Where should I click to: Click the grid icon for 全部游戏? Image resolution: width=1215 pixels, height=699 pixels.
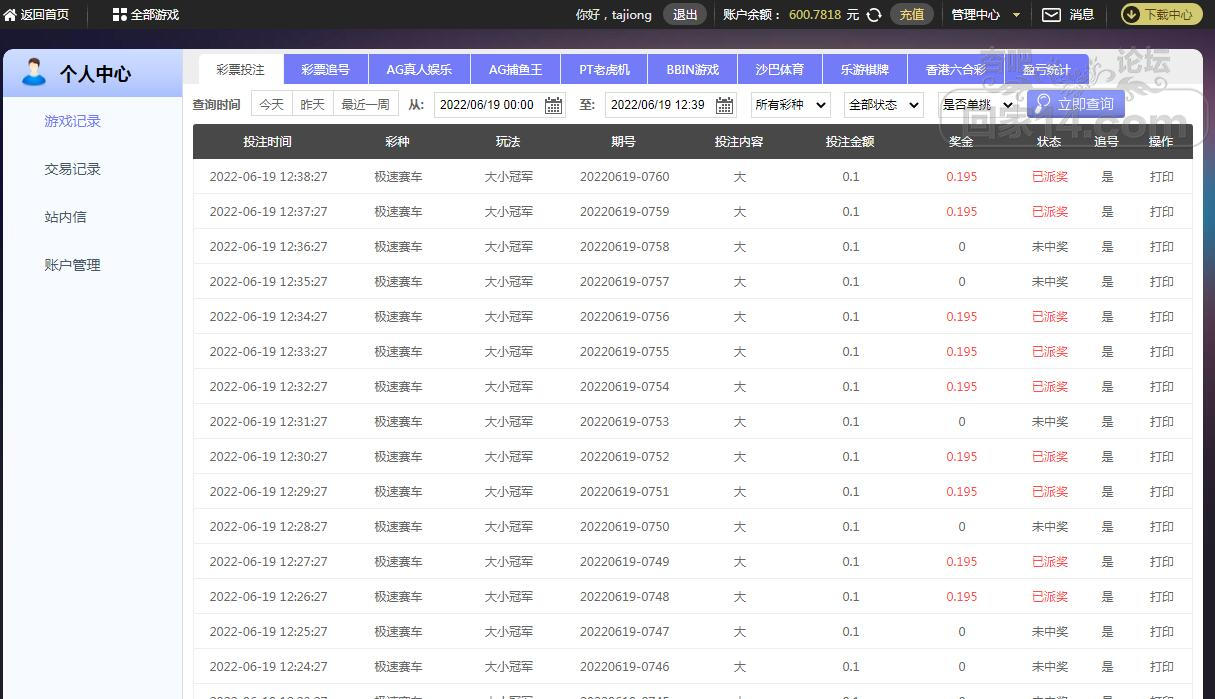pos(119,15)
